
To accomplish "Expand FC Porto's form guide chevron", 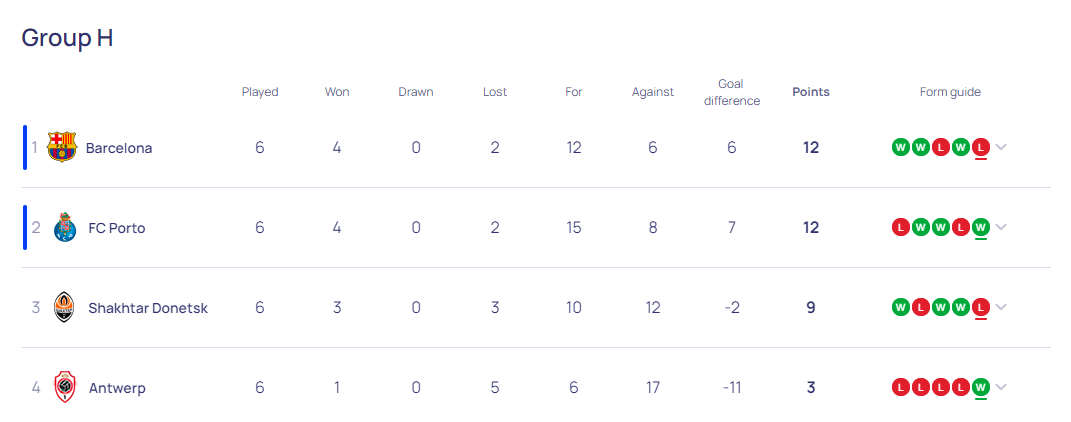I will coord(1001,227).
